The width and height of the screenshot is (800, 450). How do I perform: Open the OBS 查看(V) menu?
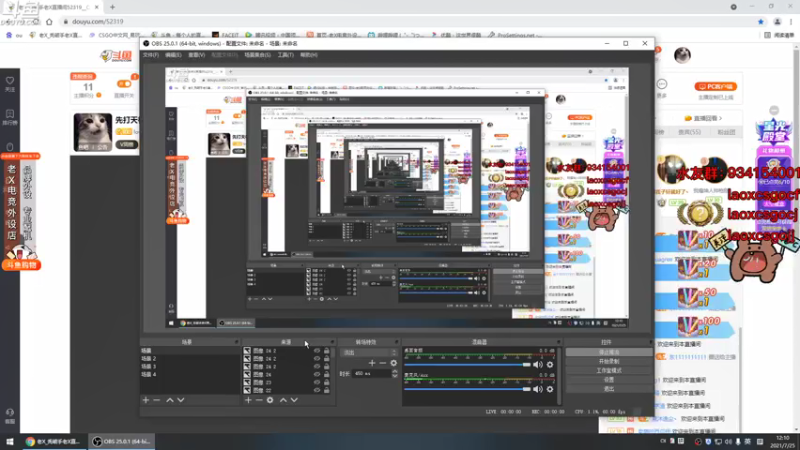tap(196, 55)
